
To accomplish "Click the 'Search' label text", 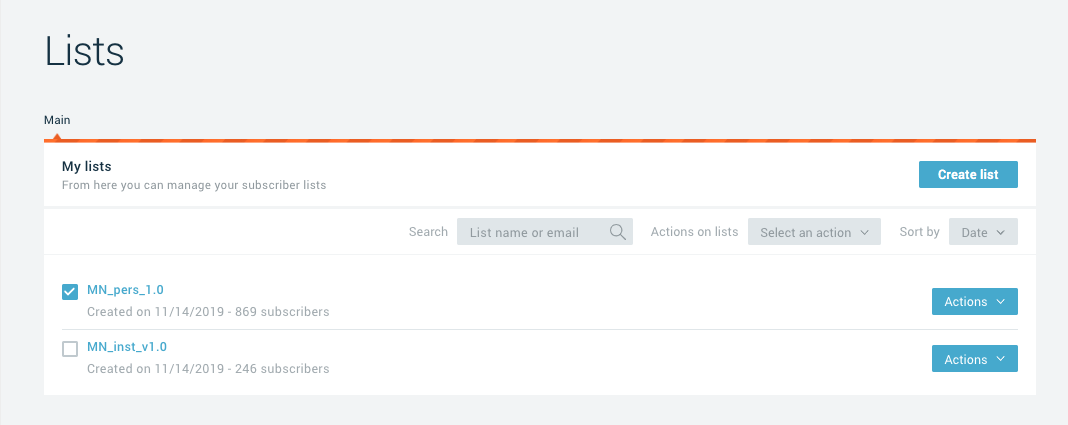I will click(x=428, y=232).
